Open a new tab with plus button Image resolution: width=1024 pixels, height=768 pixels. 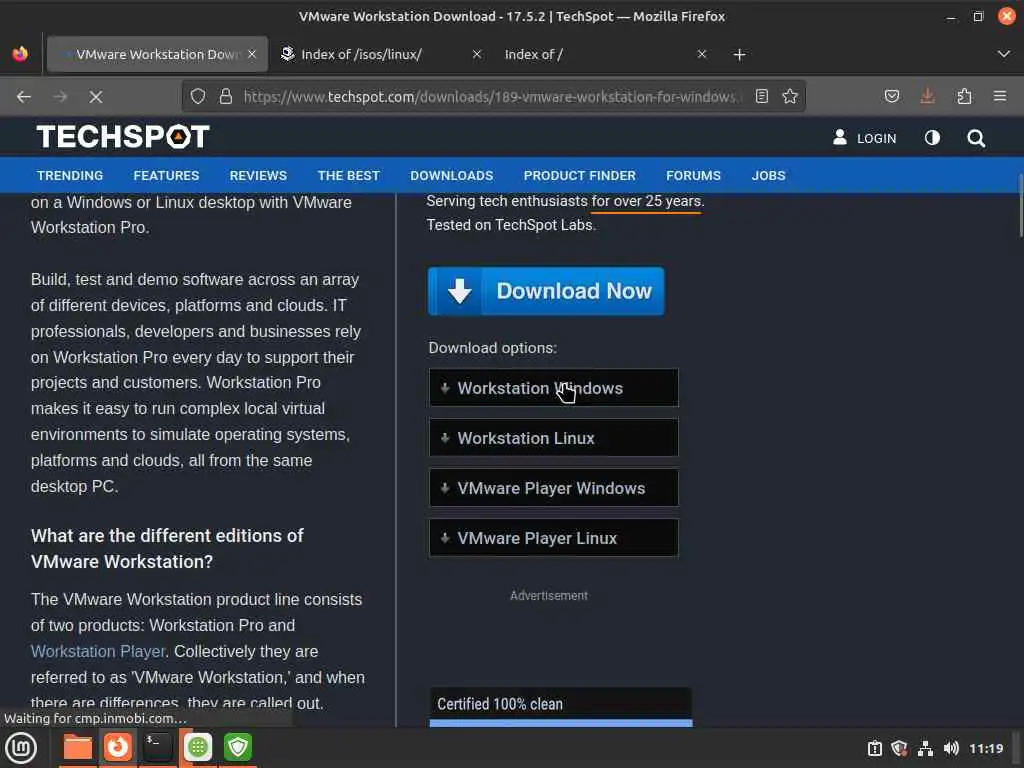tap(739, 55)
